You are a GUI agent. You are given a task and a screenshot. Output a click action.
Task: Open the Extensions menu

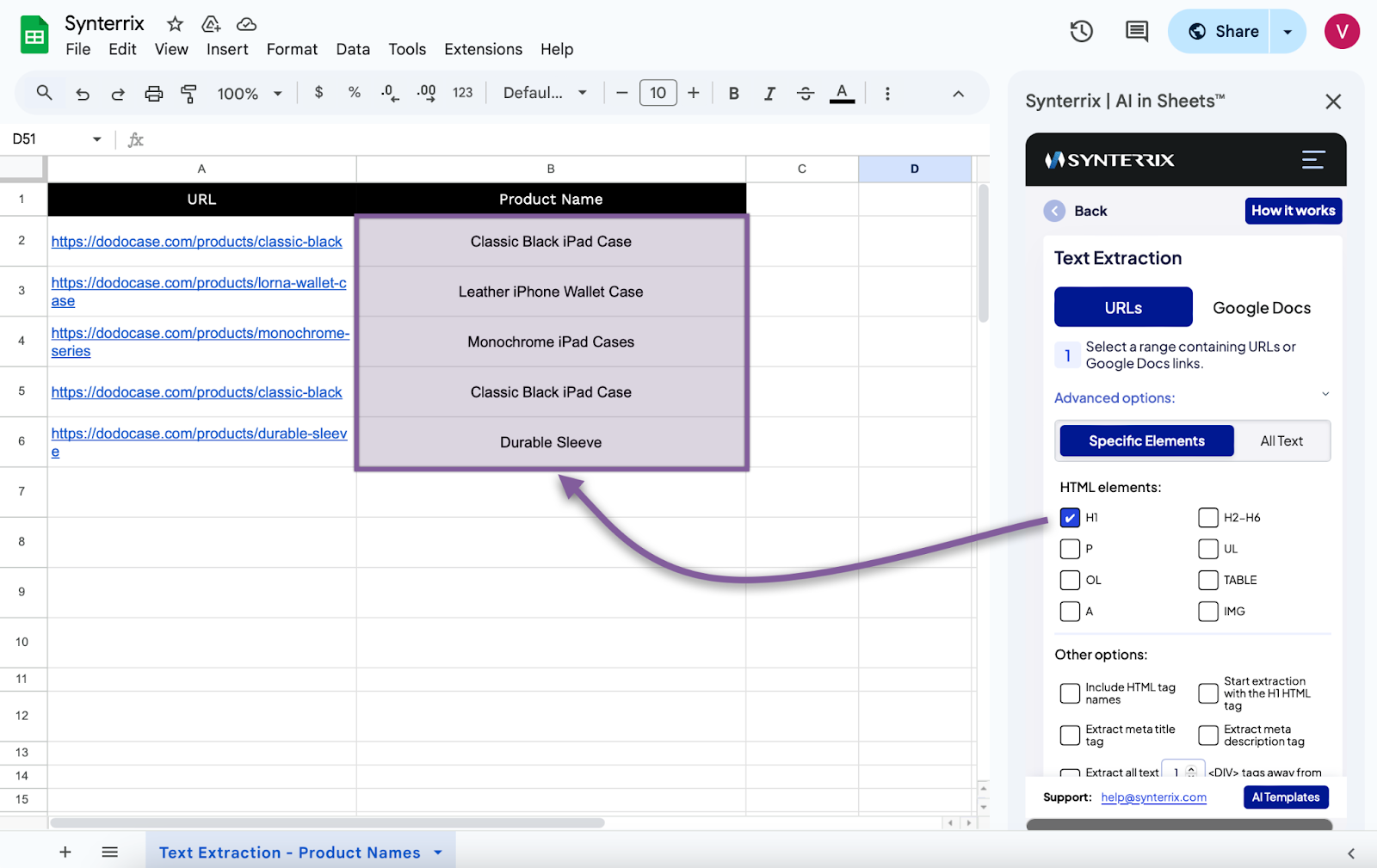tap(483, 49)
